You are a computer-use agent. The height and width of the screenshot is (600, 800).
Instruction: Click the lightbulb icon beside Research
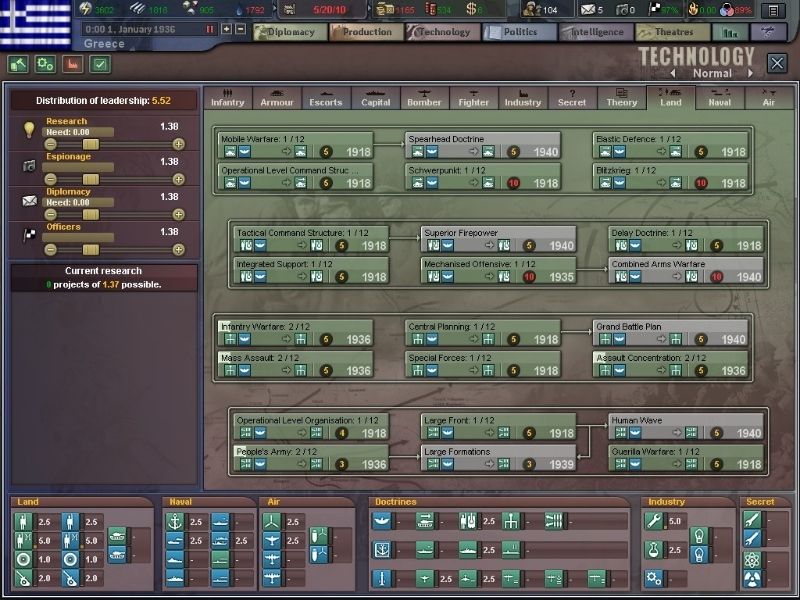click(29, 130)
